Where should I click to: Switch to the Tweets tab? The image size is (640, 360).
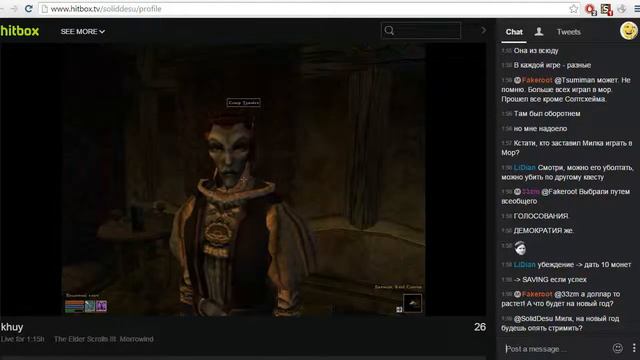(x=568, y=32)
